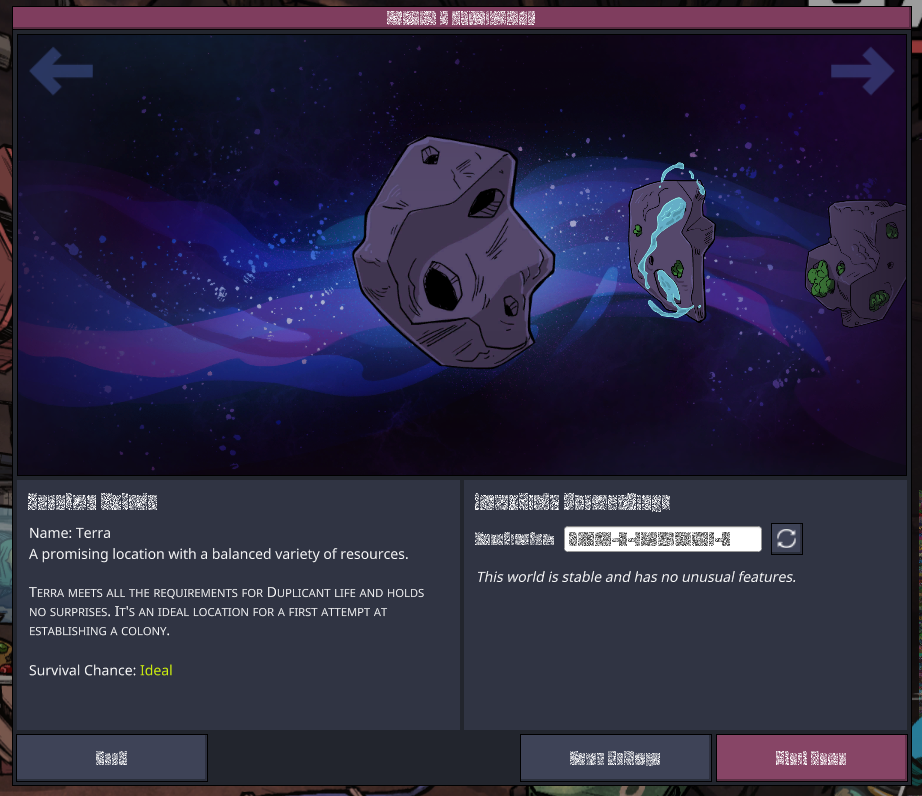Image resolution: width=922 pixels, height=796 pixels.
Task: Click the 'Terra meets all the requirements' paragraph
Action: pos(226,611)
